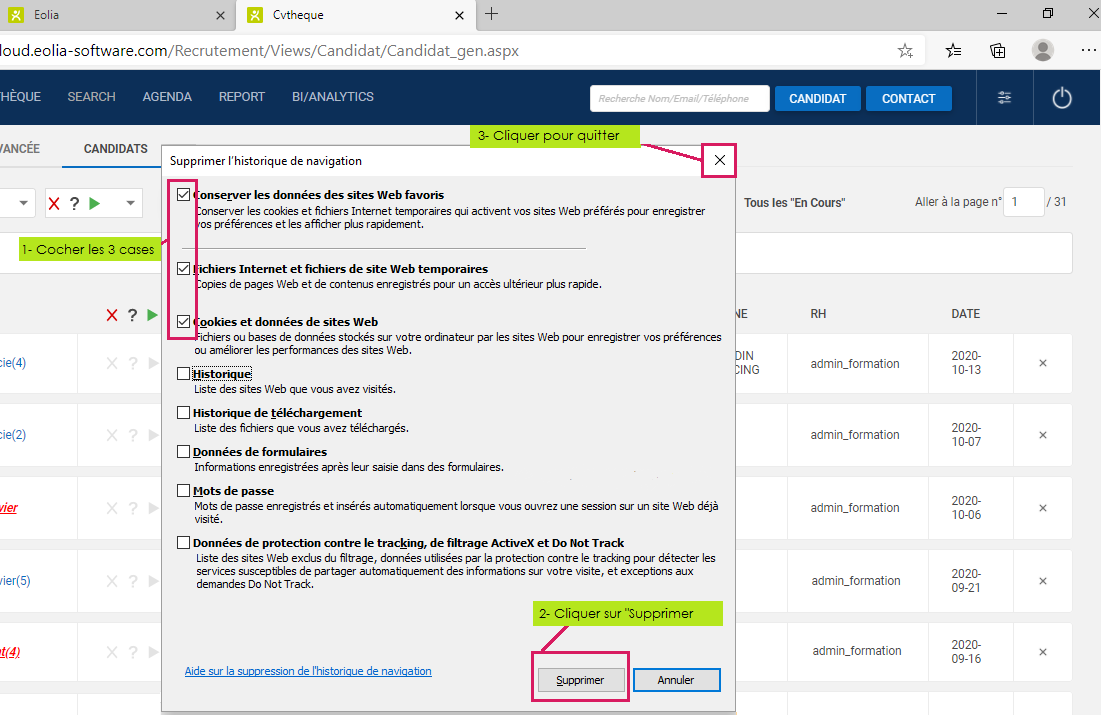
Task: Open the browser collections icon
Action: click(x=997, y=50)
